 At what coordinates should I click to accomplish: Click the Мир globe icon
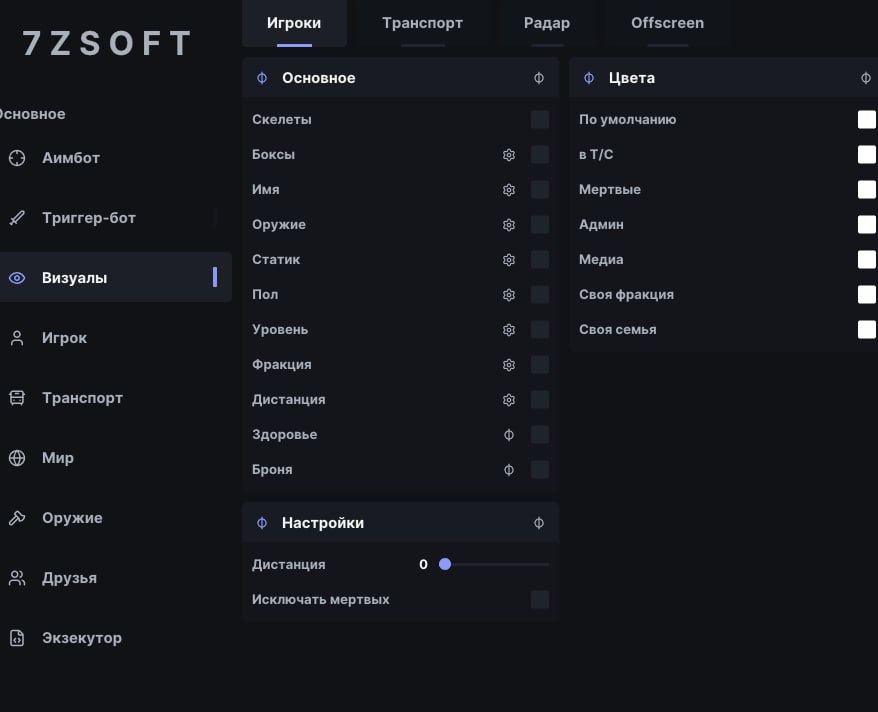click(x=17, y=458)
